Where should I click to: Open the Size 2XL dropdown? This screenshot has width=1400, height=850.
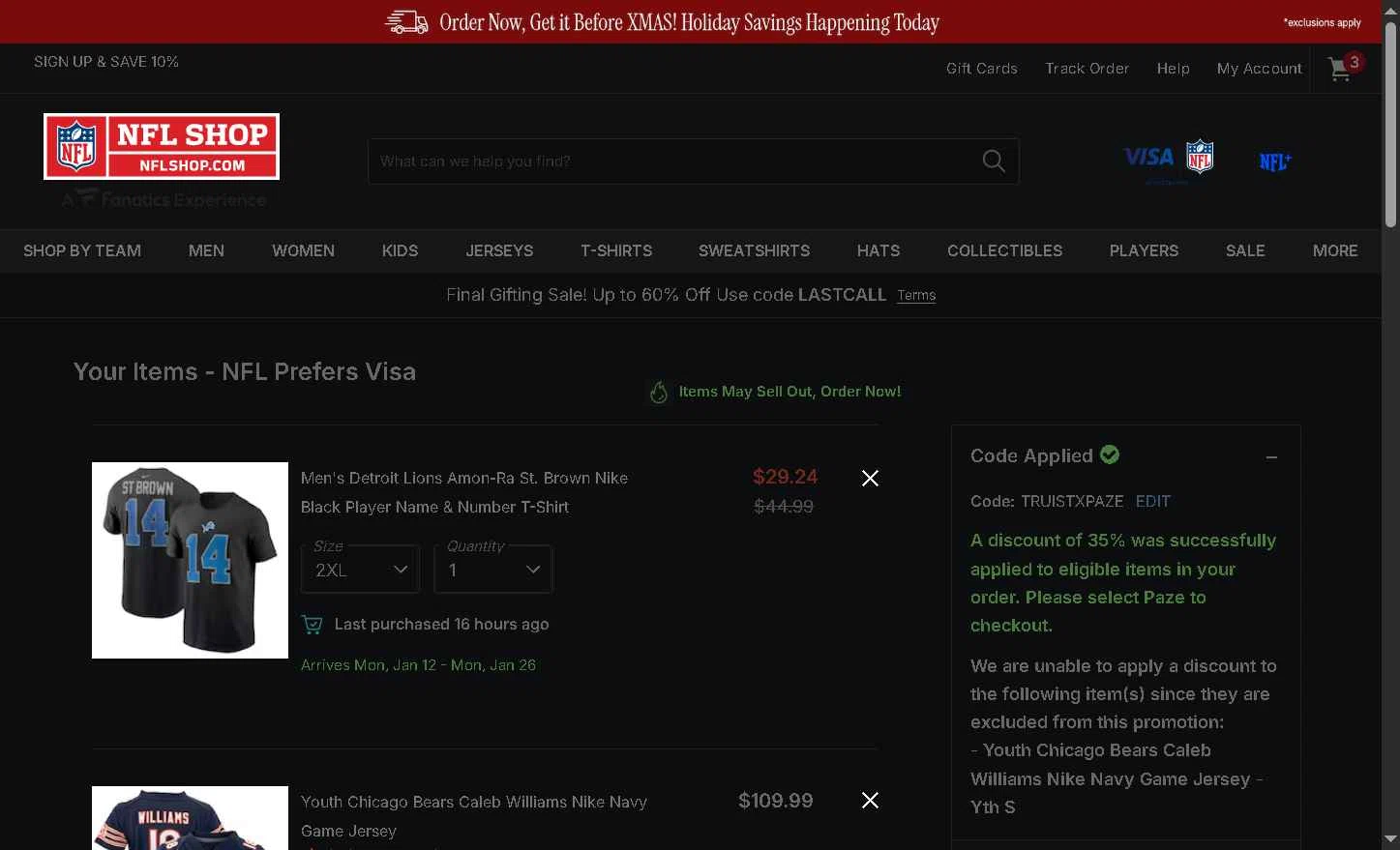coord(360,569)
